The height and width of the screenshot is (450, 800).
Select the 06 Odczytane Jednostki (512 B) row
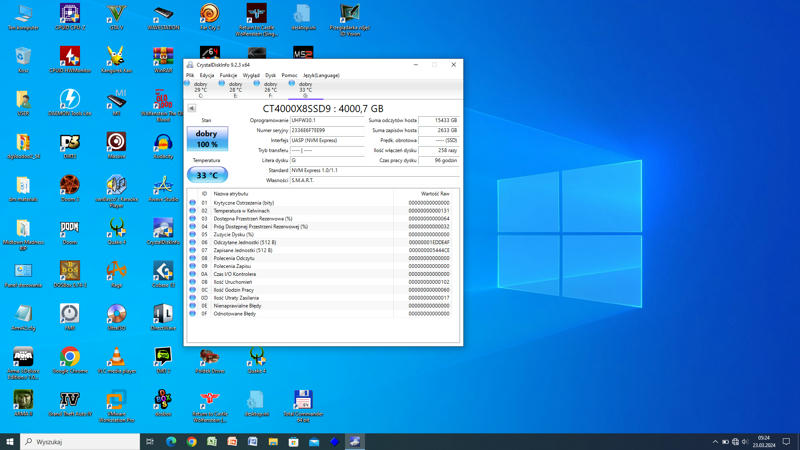[322, 242]
